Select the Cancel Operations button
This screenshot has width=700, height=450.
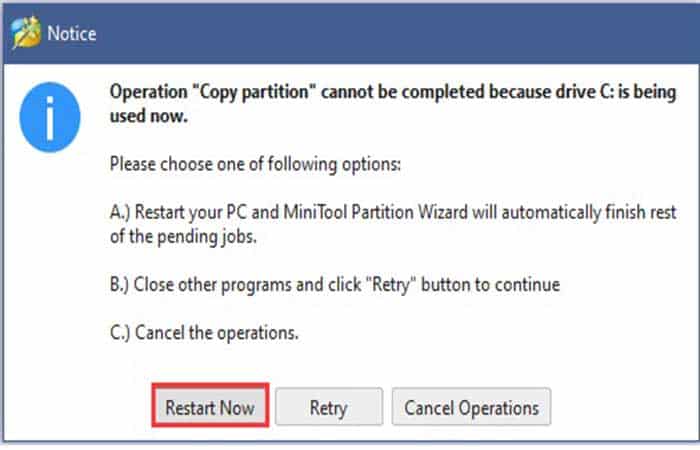471,408
